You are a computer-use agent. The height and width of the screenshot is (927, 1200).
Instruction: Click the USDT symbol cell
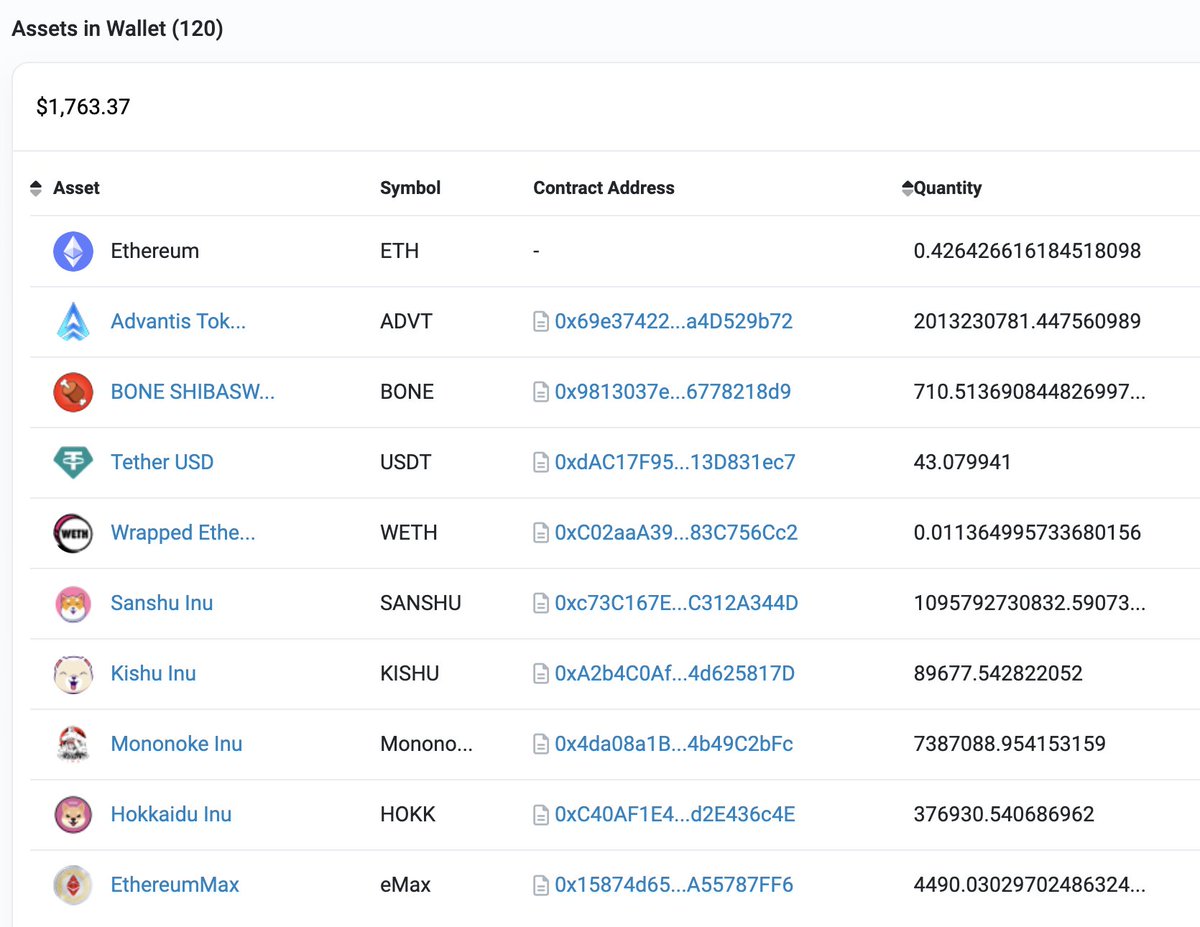(405, 462)
